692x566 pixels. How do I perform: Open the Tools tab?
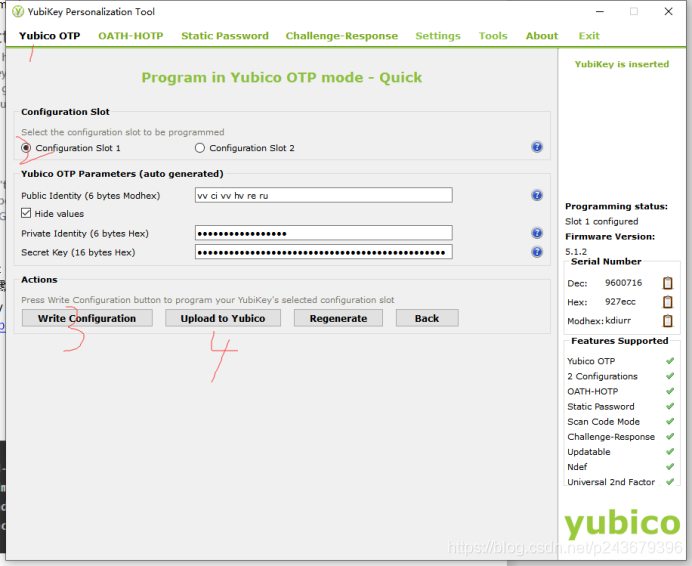coord(493,36)
